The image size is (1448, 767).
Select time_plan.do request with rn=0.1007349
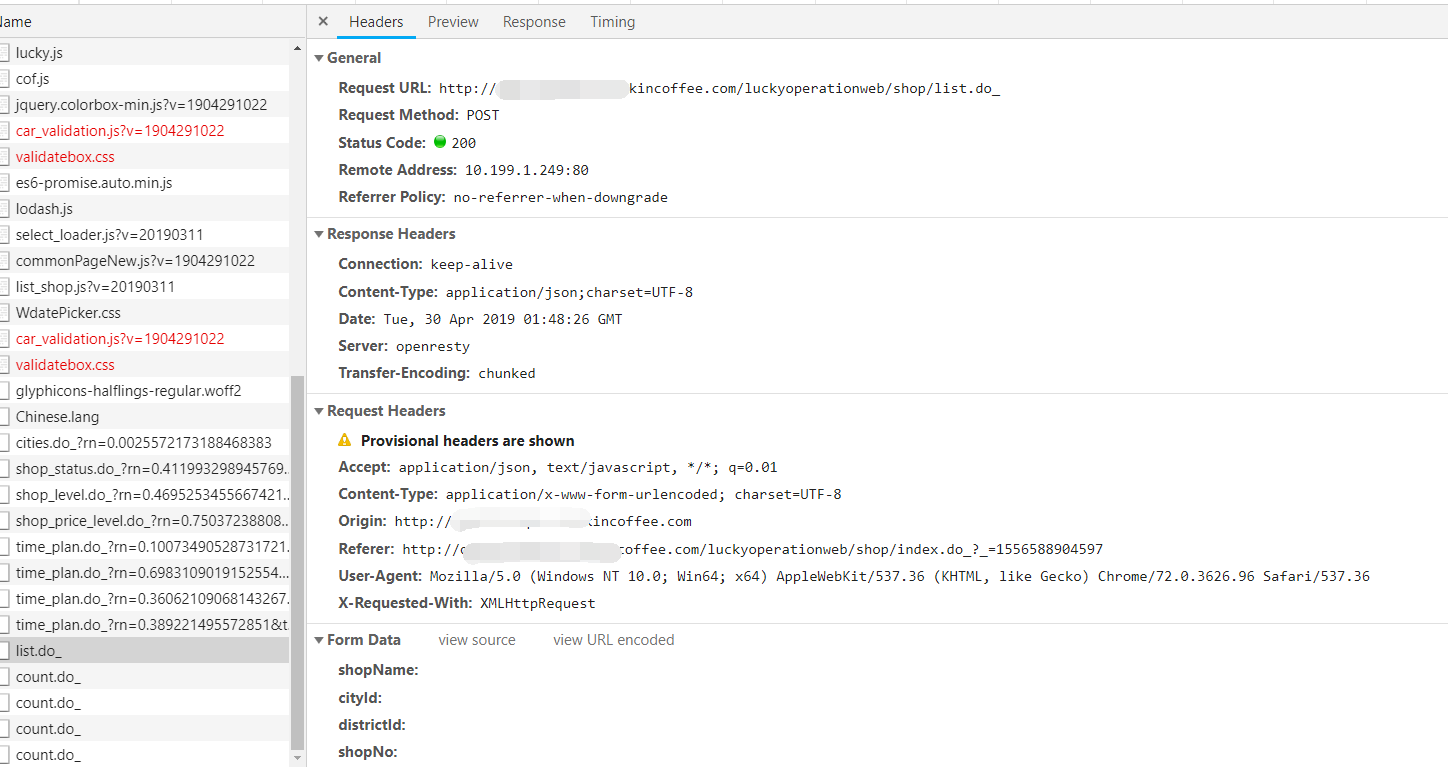[x=144, y=546]
